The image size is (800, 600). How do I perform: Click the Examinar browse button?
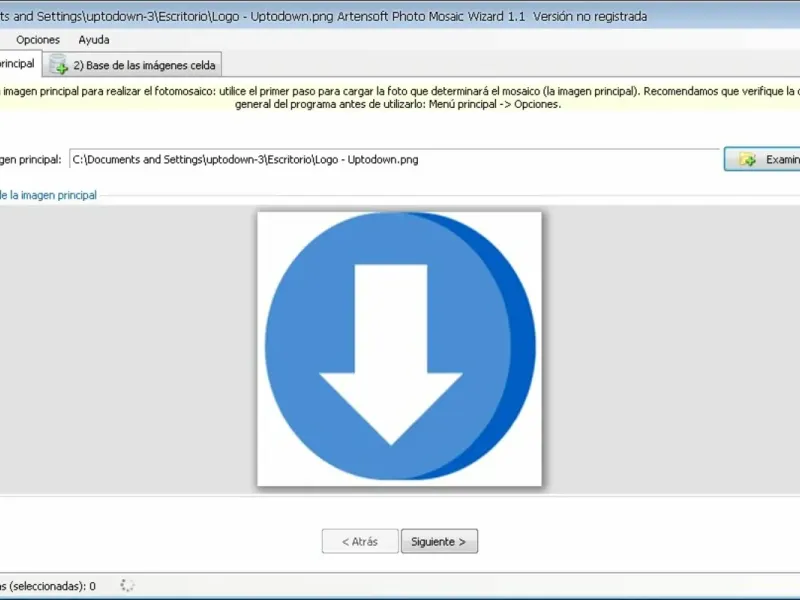point(762,160)
